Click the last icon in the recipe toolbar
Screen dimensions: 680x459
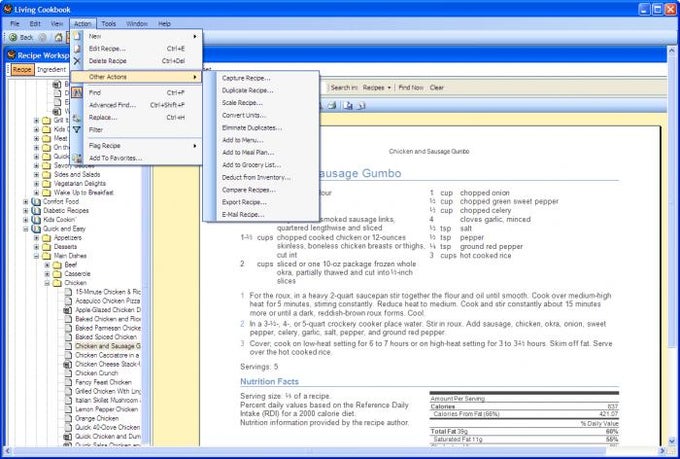pos(360,105)
